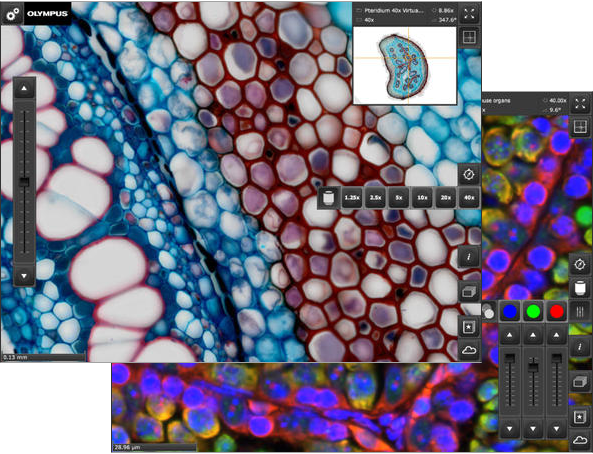This screenshot has height=454, width=593.
Task: Toggle the green fluorescence channel
Action: click(533, 311)
